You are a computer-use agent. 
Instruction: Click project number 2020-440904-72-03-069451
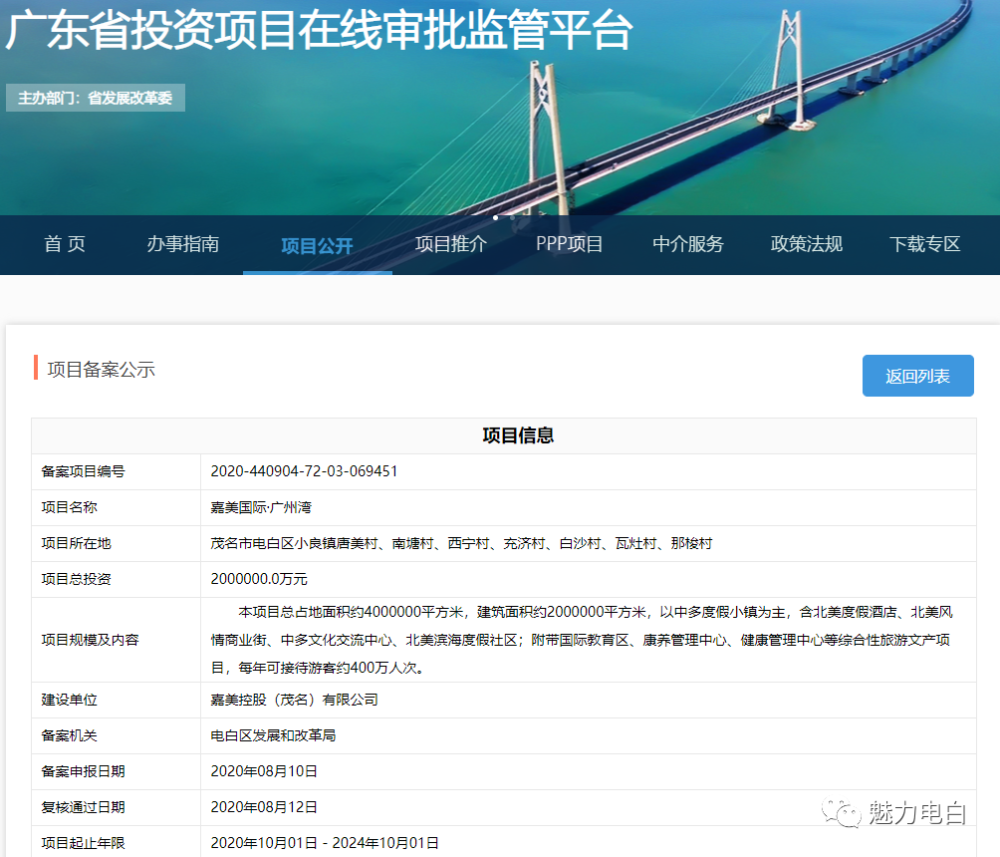click(x=304, y=471)
